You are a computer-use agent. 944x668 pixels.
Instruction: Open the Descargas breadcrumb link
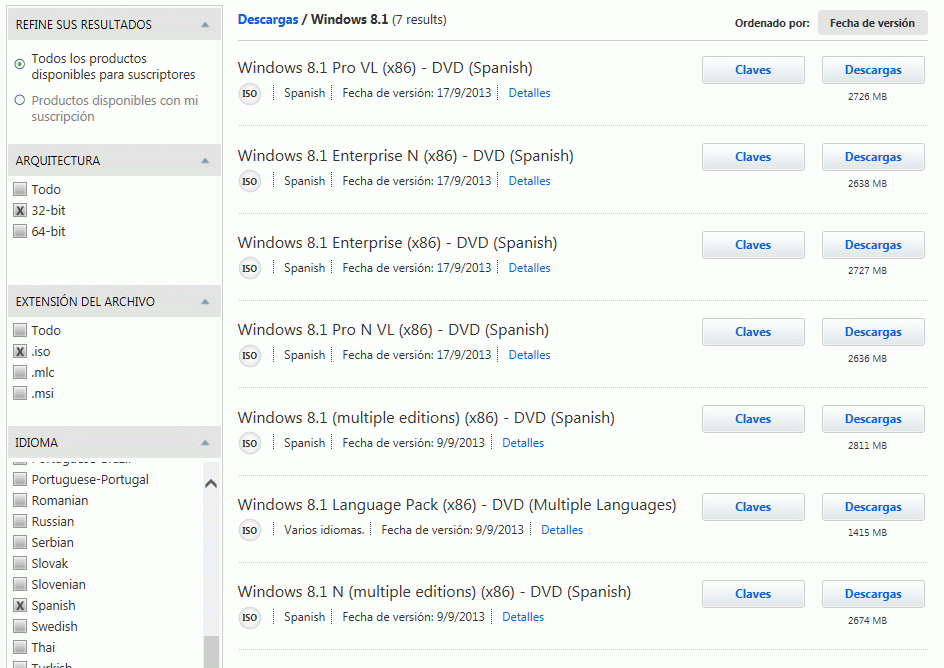pos(268,19)
